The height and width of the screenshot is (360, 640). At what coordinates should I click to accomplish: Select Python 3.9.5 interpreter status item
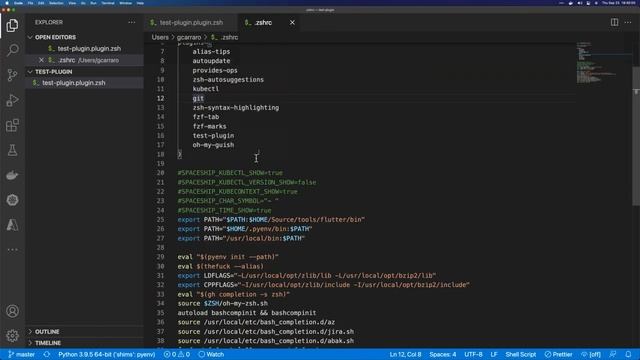click(107, 354)
